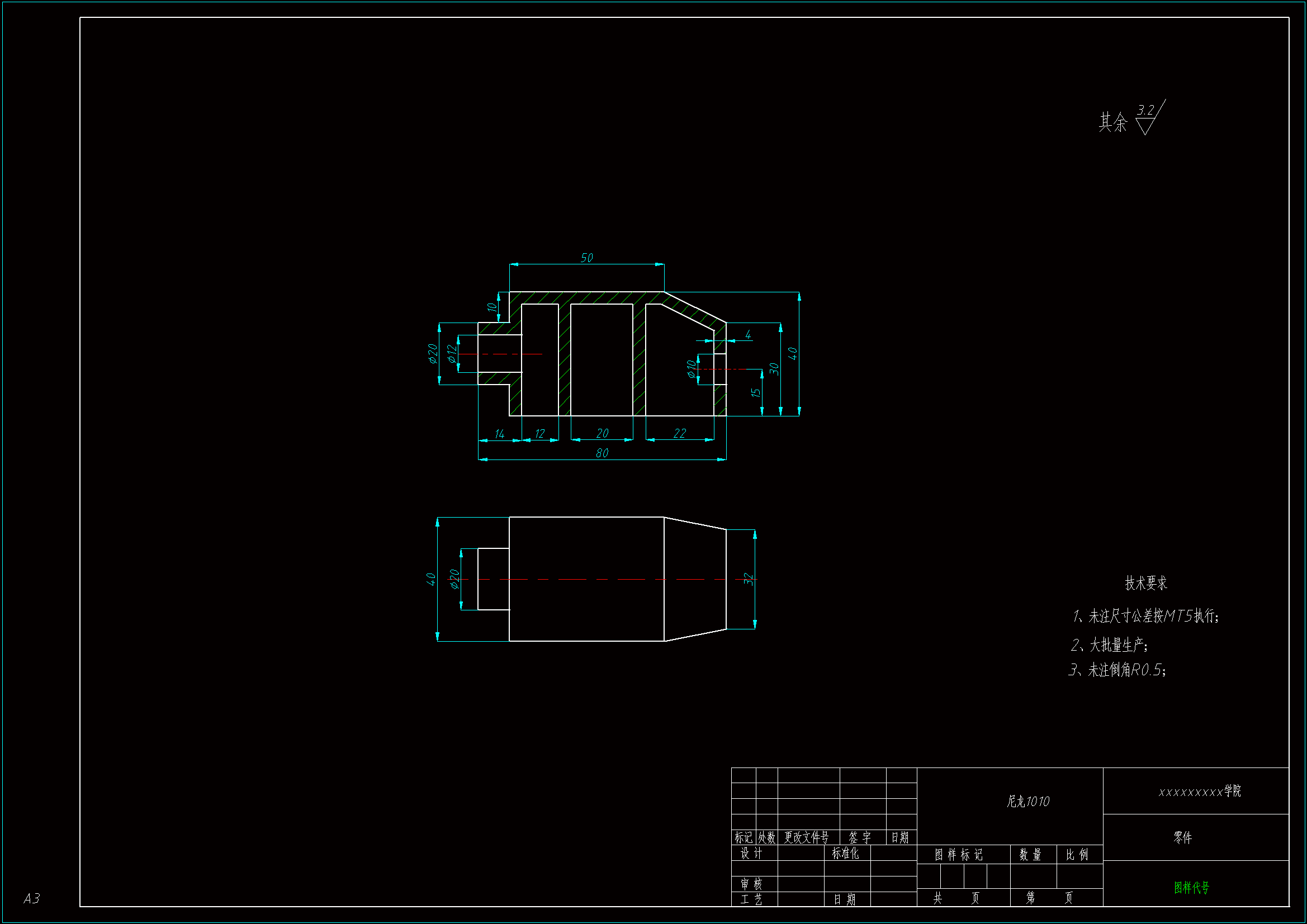Click the ø10 hole dimension label
Viewport: 1307px width, 924px height.
pyautogui.click(x=691, y=369)
